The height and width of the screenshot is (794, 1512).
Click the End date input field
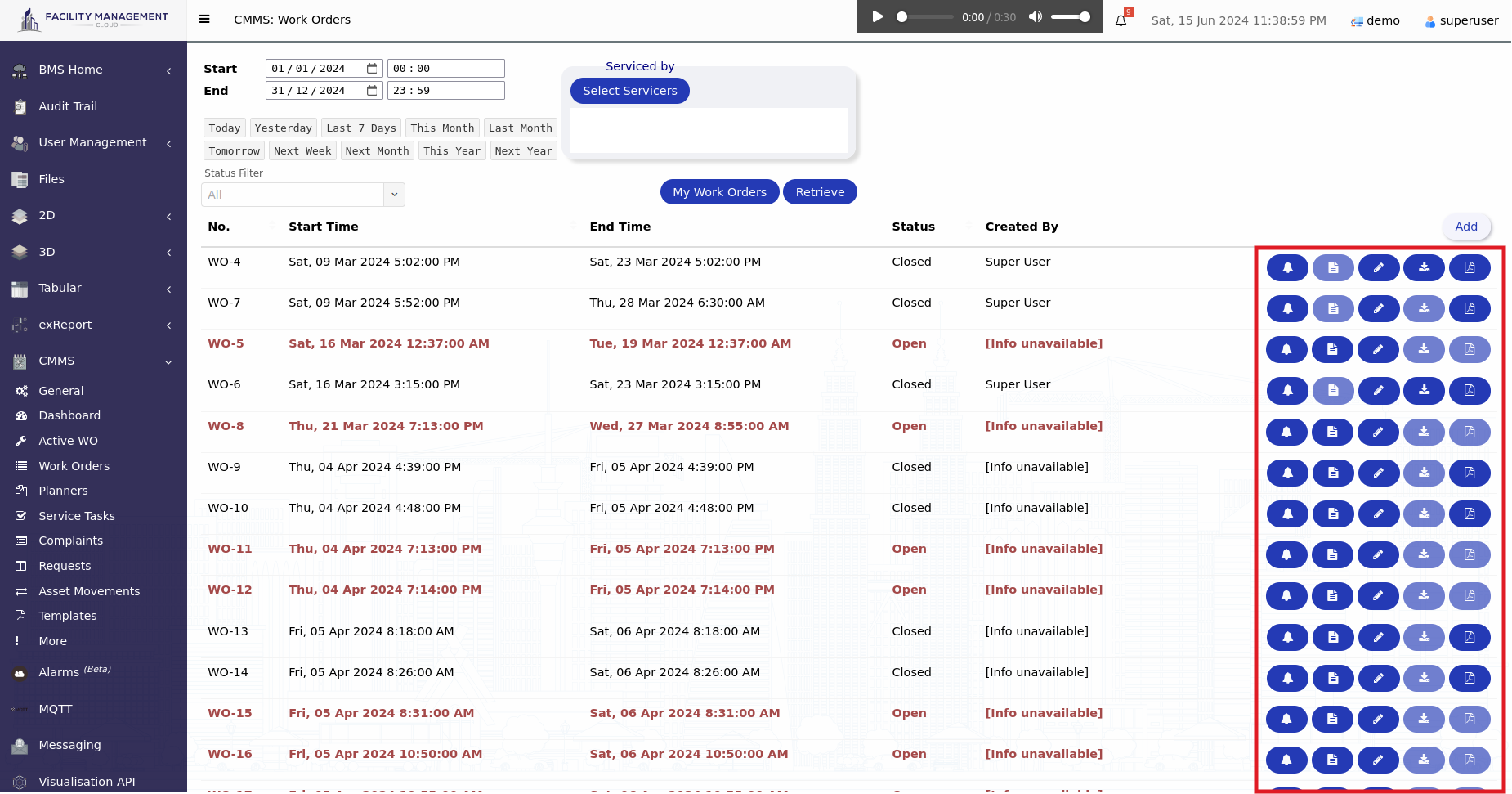[x=324, y=90]
